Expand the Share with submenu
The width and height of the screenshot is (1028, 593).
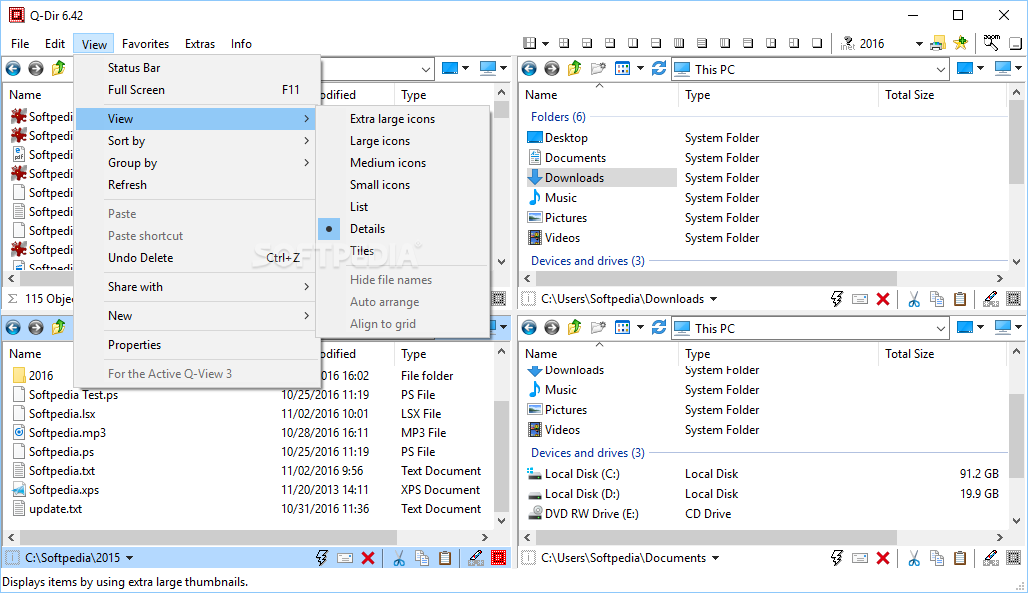(x=197, y=287)
